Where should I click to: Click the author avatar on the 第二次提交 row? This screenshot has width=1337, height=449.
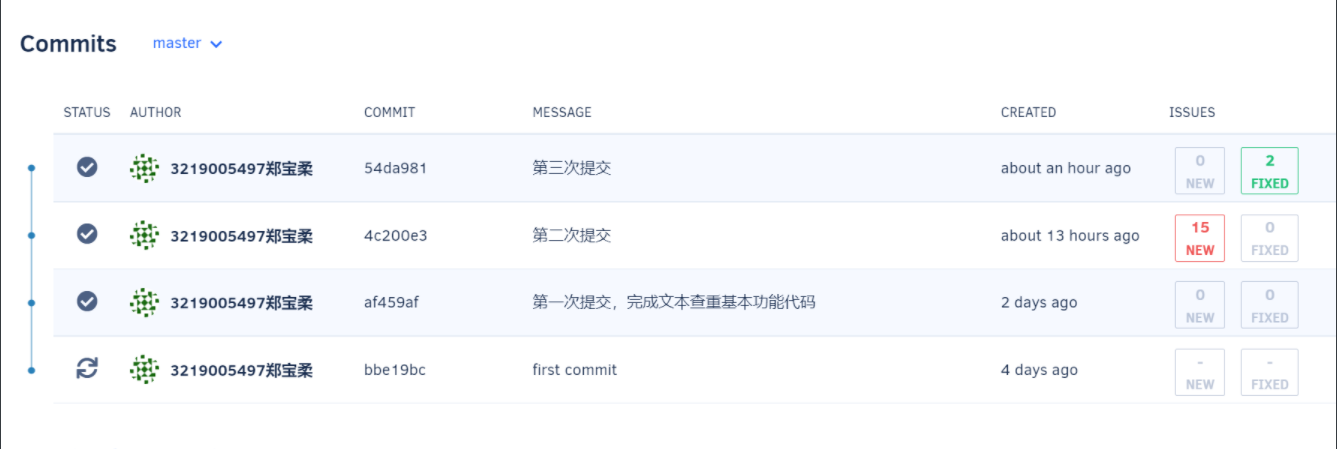tap(145, 235)
